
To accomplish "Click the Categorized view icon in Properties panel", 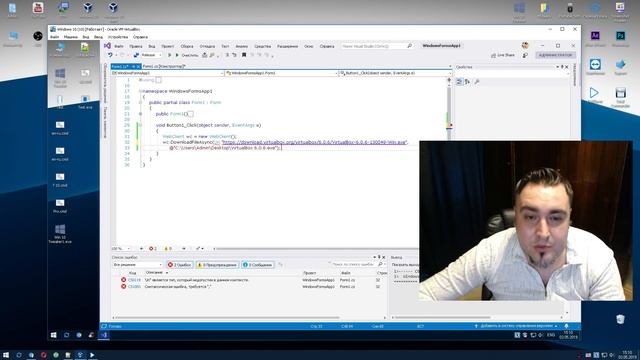I will click(x=459, y=82).
